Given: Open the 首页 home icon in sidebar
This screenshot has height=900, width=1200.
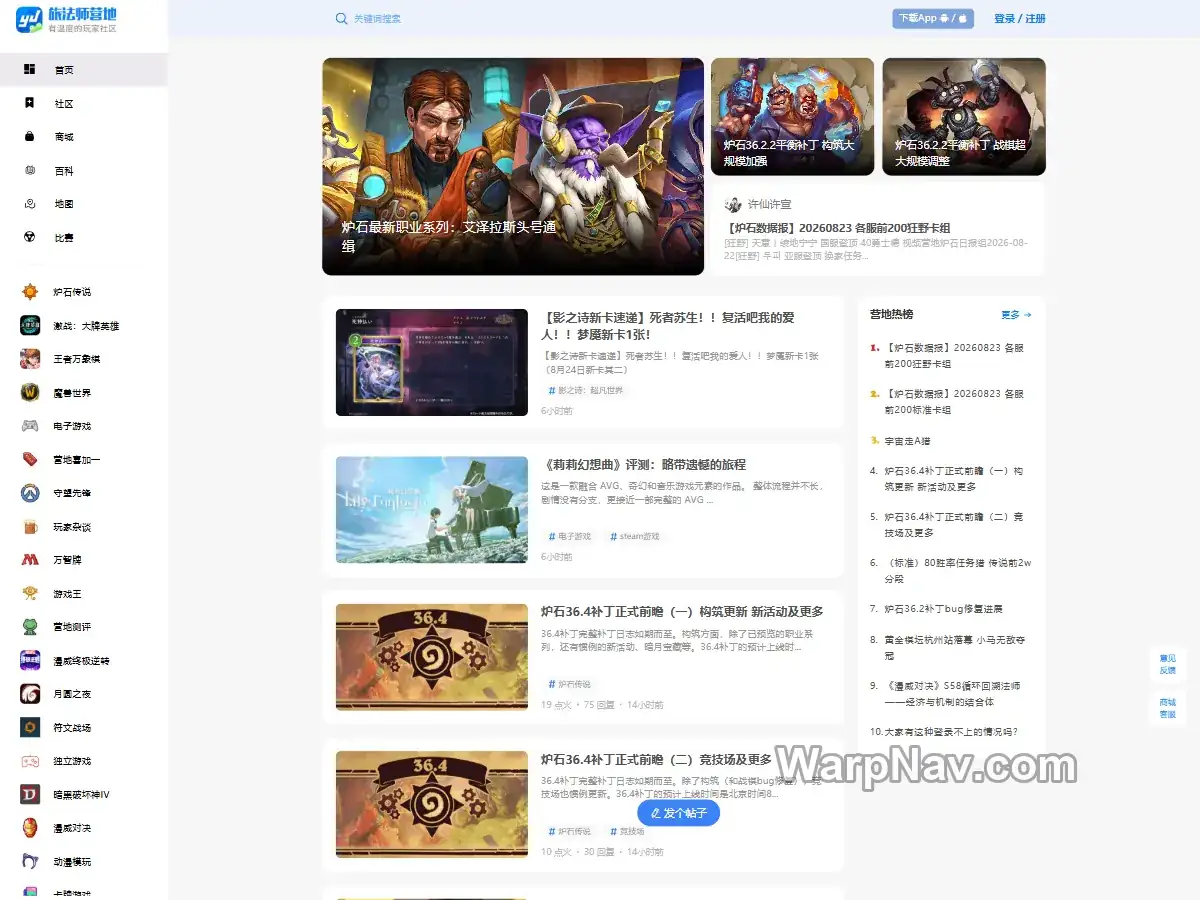Looking at the screenshot, I should 30,69.
